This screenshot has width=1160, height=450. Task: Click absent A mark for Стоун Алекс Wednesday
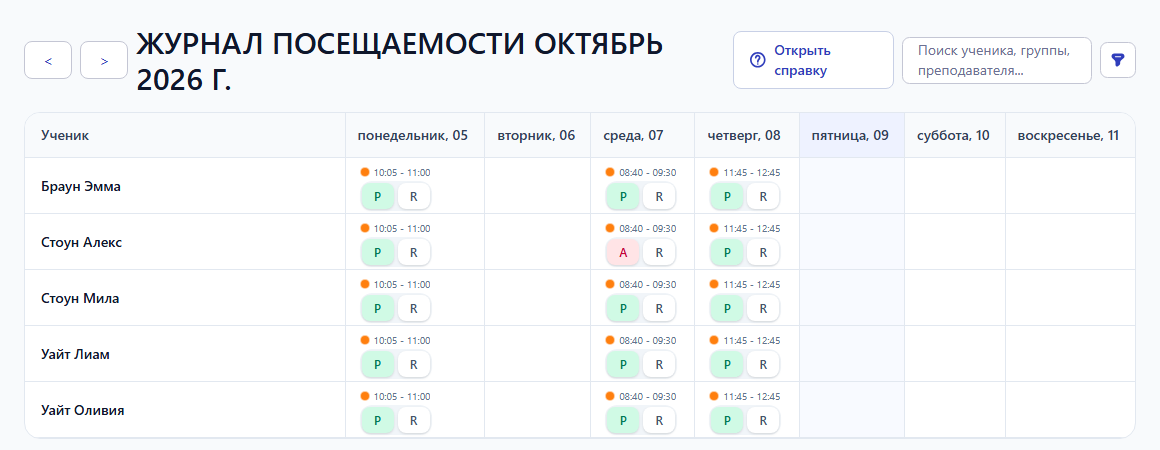623,252
